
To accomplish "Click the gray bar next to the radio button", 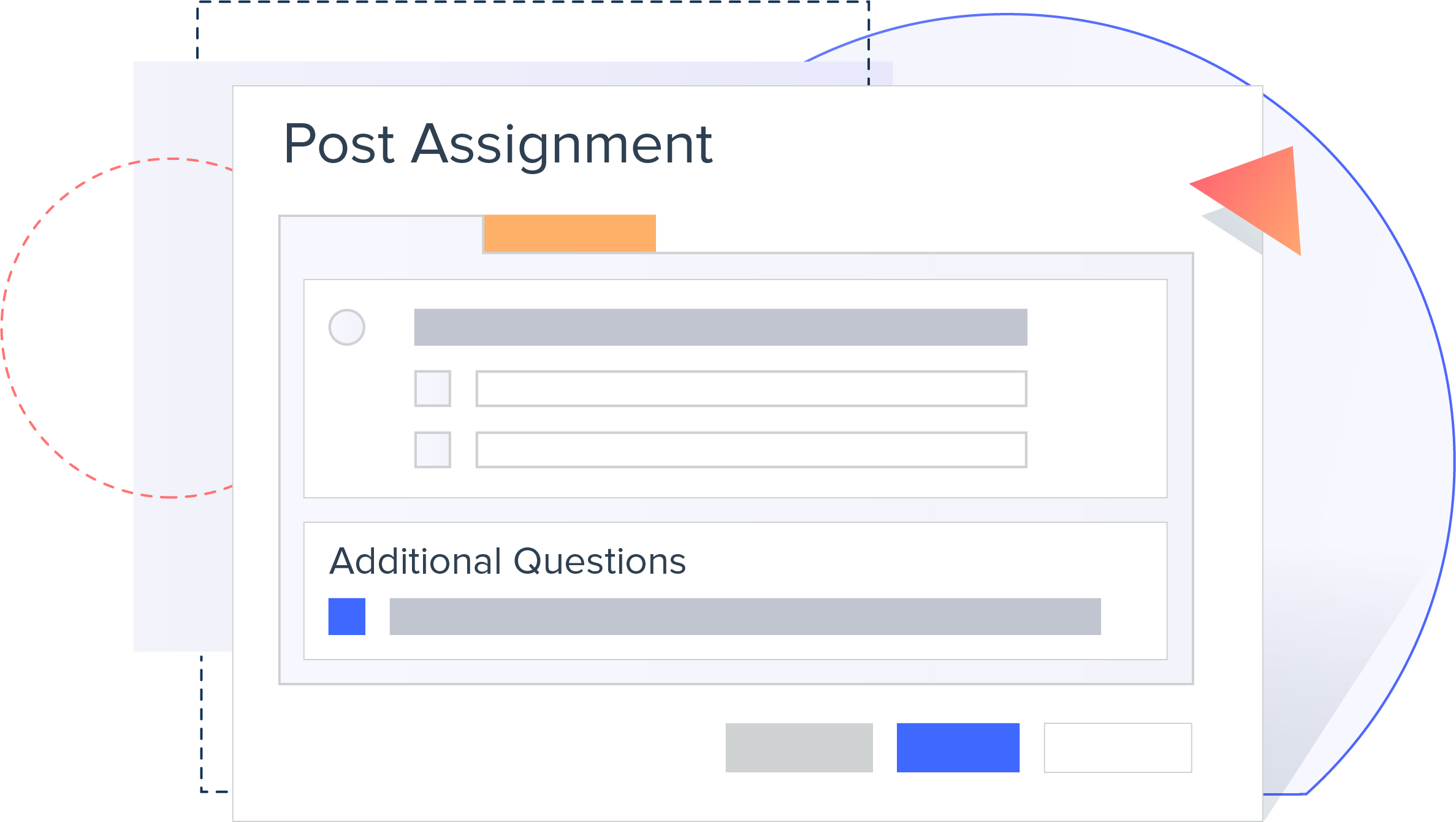I will (x=720, y=327).
